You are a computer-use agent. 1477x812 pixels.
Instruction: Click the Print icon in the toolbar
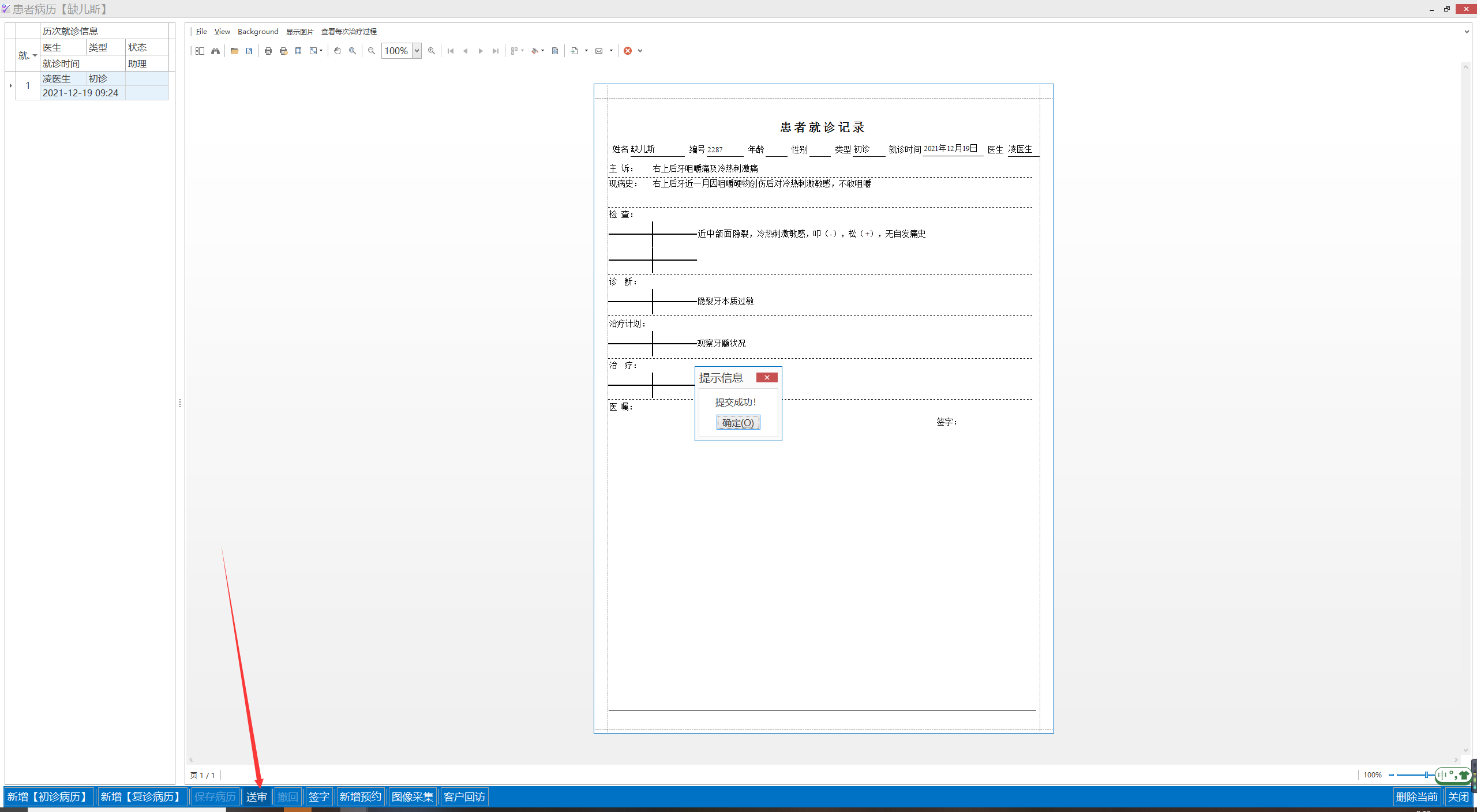tap(268, 51)
